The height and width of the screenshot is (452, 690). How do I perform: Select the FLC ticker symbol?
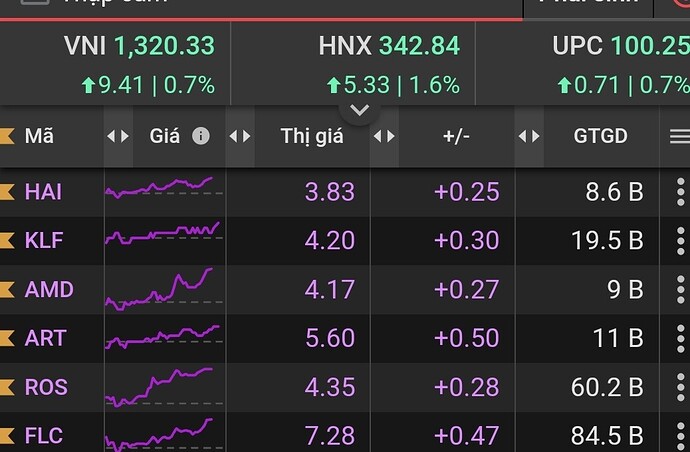click(44, 436)
